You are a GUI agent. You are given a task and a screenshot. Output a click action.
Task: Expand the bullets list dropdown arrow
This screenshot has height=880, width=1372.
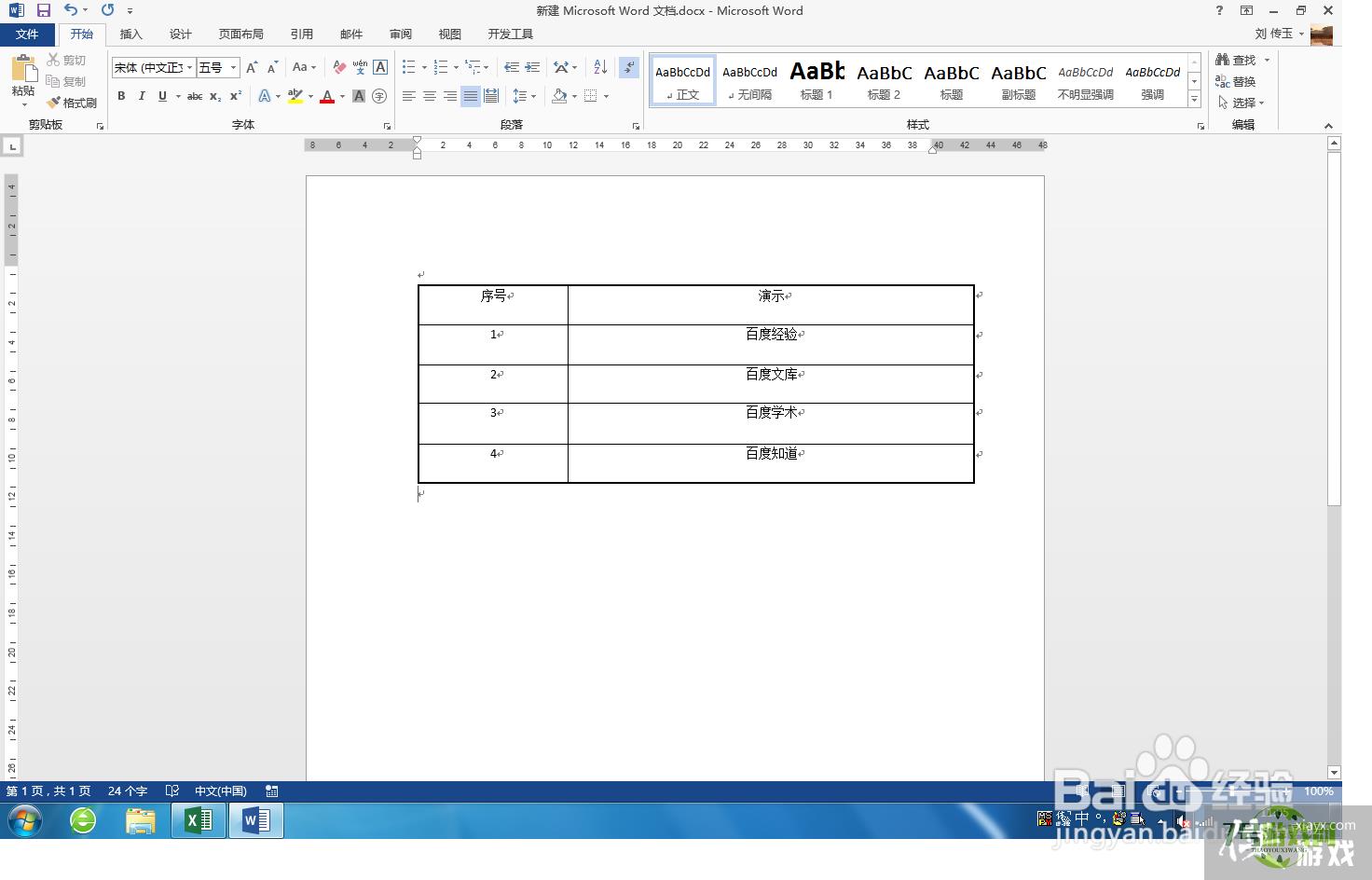tap(424, 67)
